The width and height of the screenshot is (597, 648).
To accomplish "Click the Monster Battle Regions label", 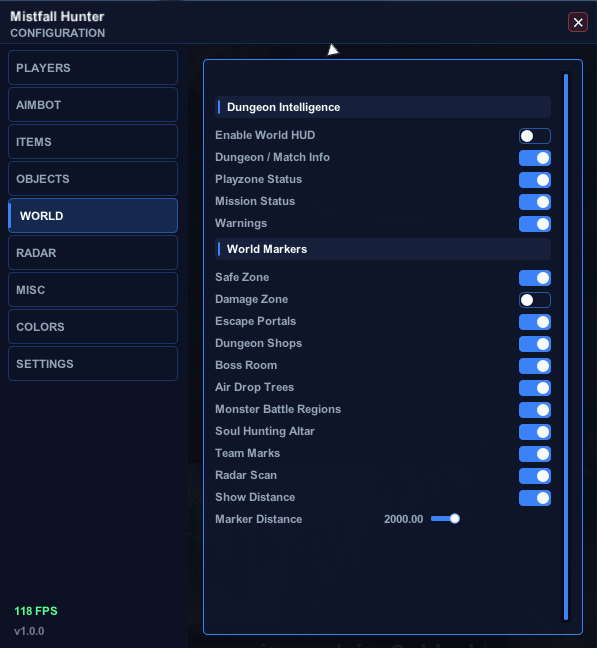I will pos(278,409).
